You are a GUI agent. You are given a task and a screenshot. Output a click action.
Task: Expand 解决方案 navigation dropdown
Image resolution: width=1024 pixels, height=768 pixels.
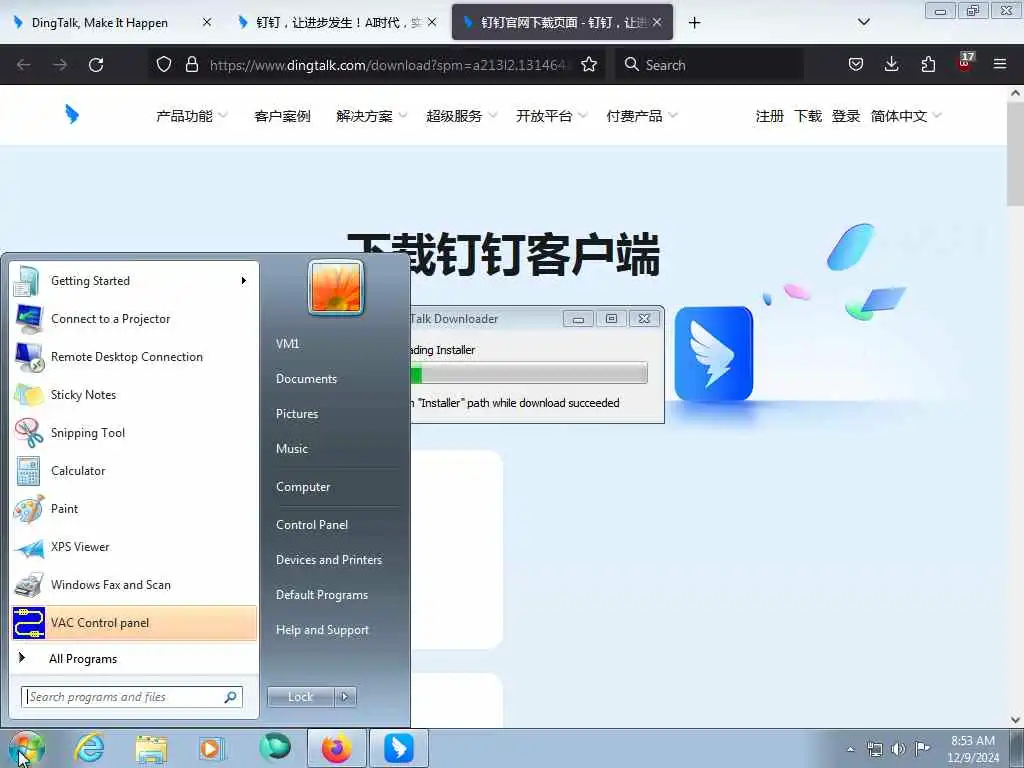[372, 116]
